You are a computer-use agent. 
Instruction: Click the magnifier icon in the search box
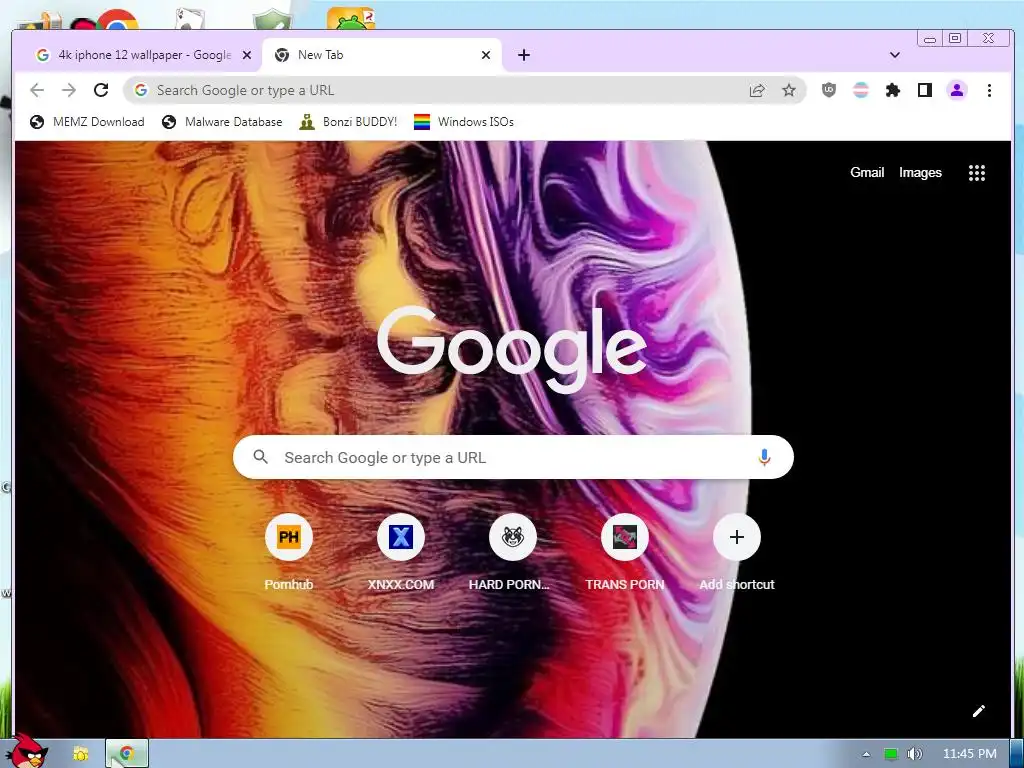click(x=261, y=457)
